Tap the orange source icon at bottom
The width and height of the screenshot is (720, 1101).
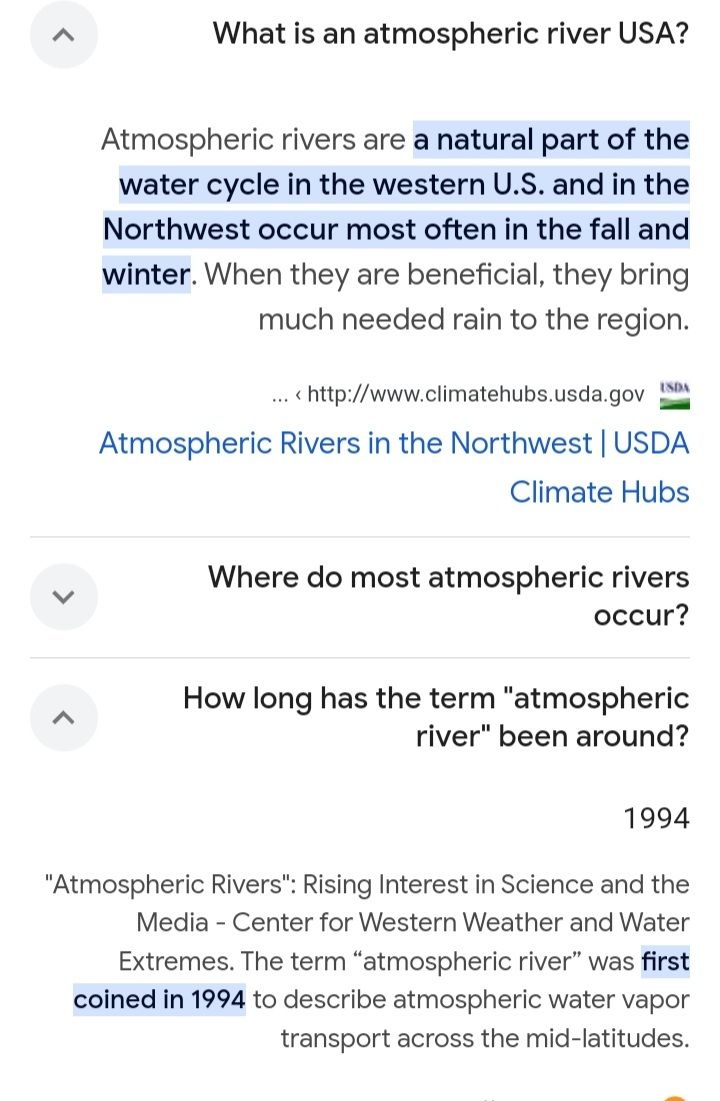point(676,1094)
